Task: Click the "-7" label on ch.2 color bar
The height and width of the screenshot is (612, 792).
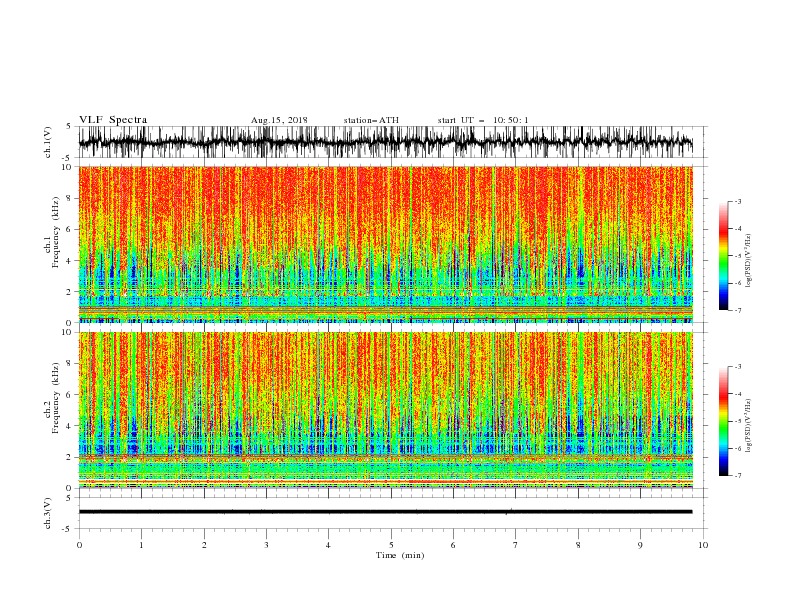Action: pos(737,476)
